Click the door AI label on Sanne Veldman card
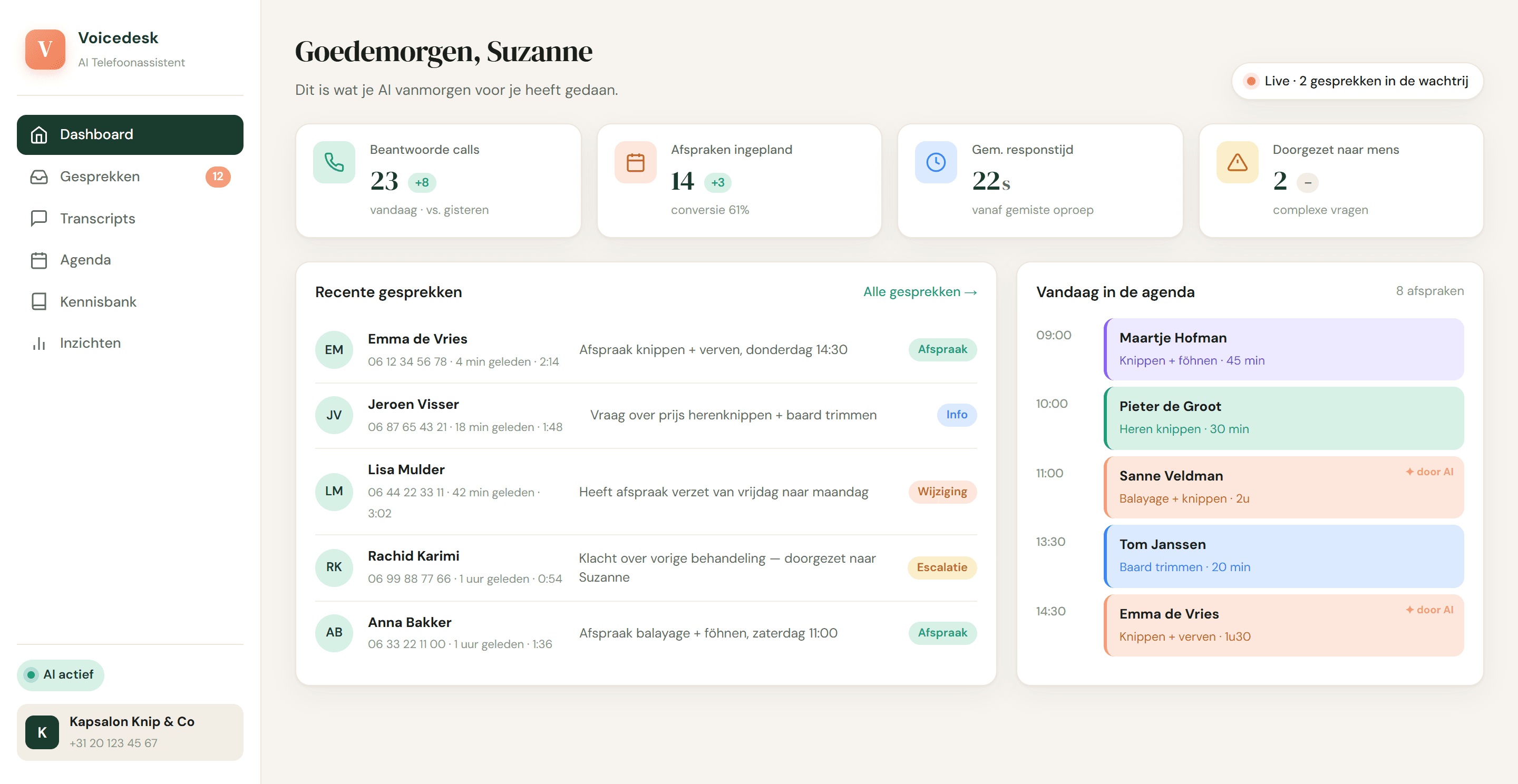Viewport: 1518px width, 784px height. pos(1429,472)
